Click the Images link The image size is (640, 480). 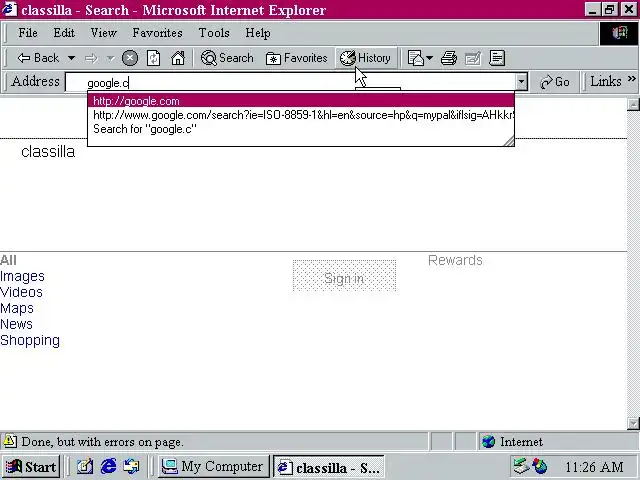(x=22, y=276)
